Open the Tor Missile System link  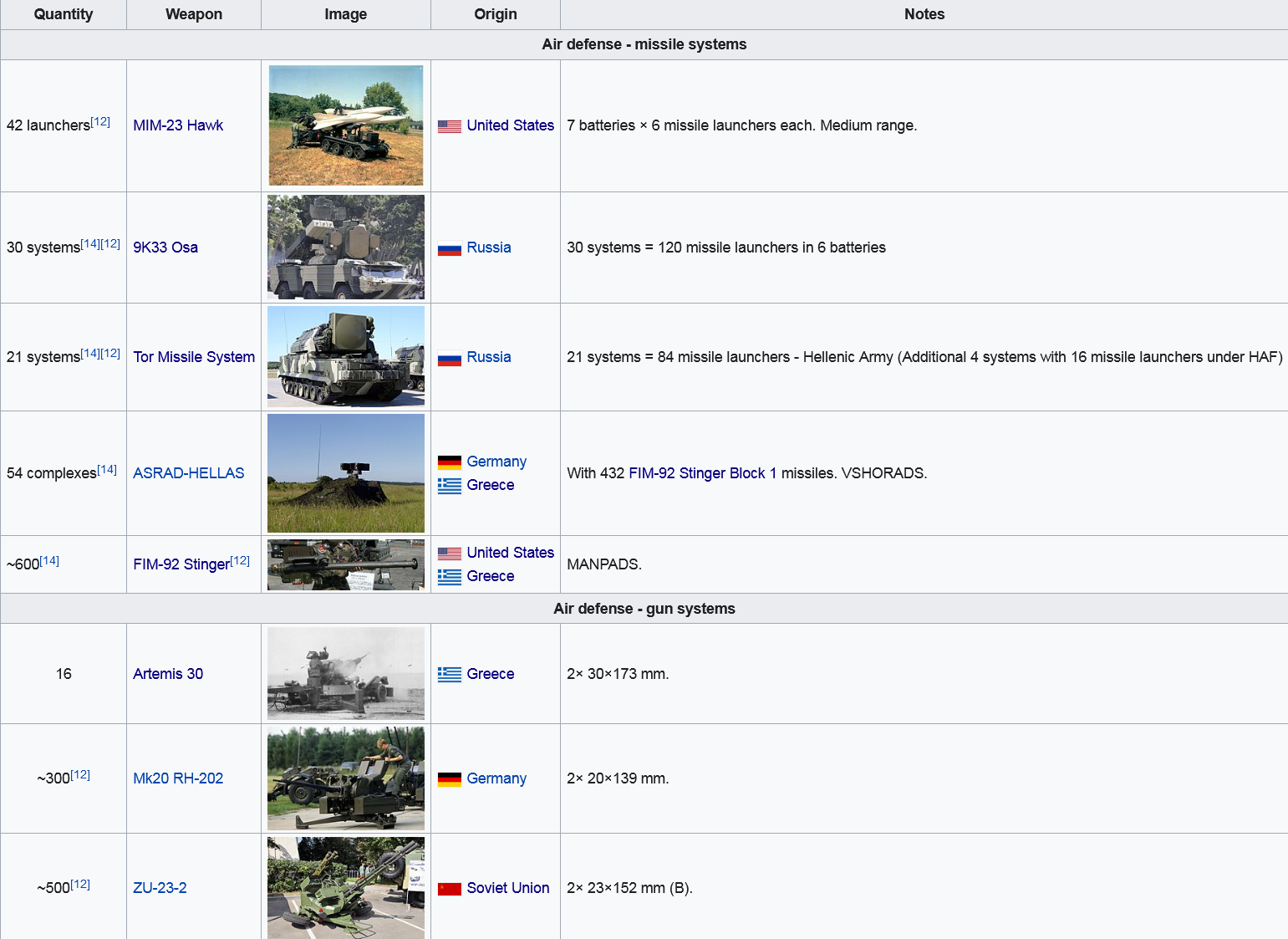(x=194, y=357)
